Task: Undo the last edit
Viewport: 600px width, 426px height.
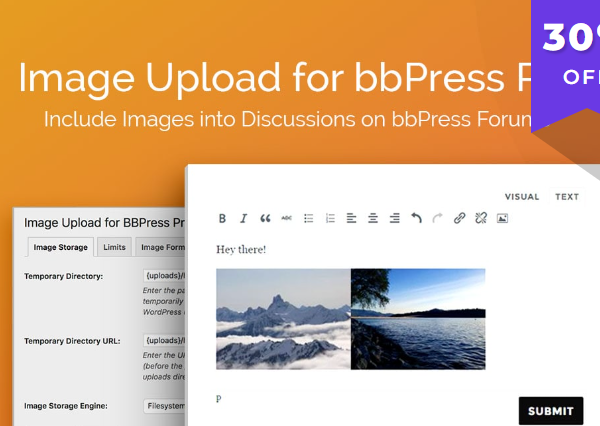Action: click(416, 218)
